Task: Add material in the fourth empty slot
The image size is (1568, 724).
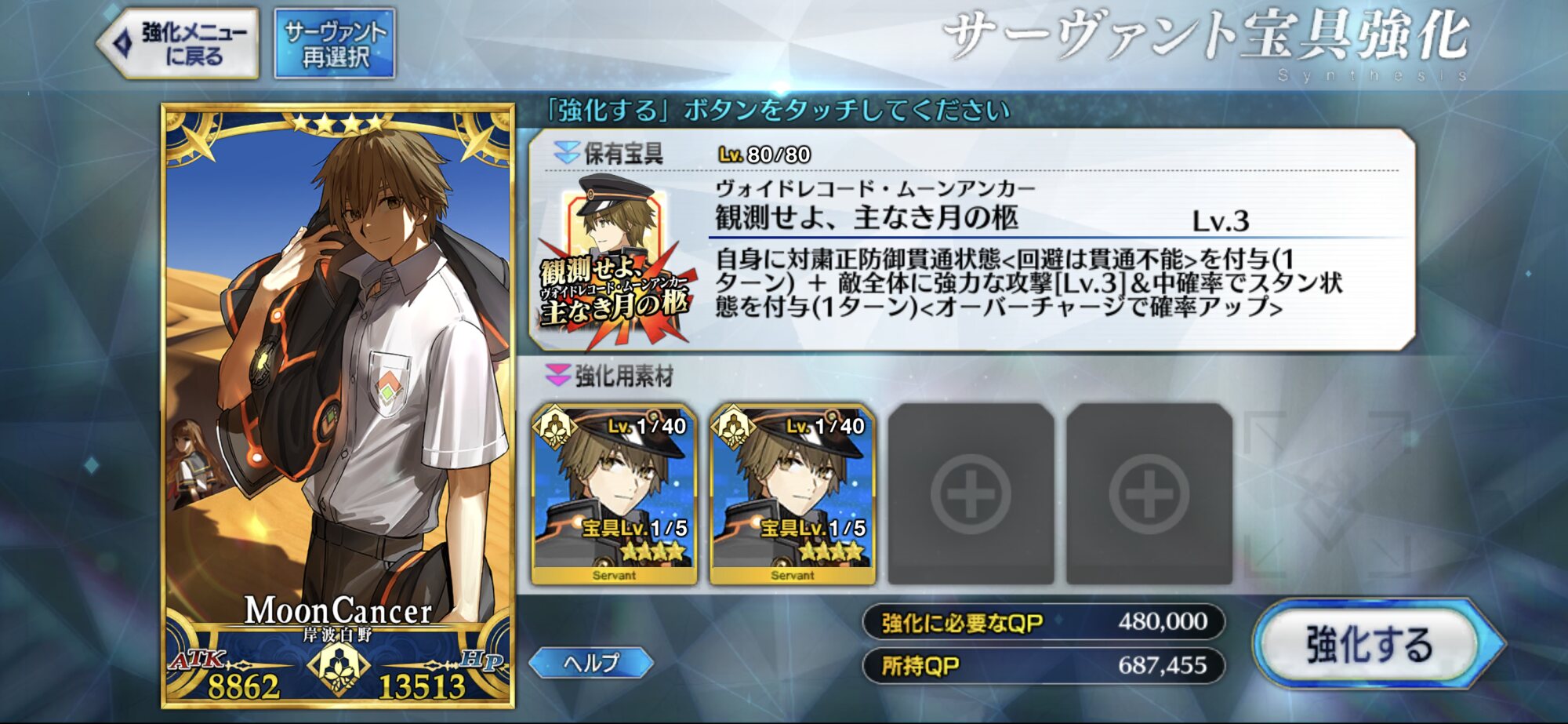Action: [1149, 493]
